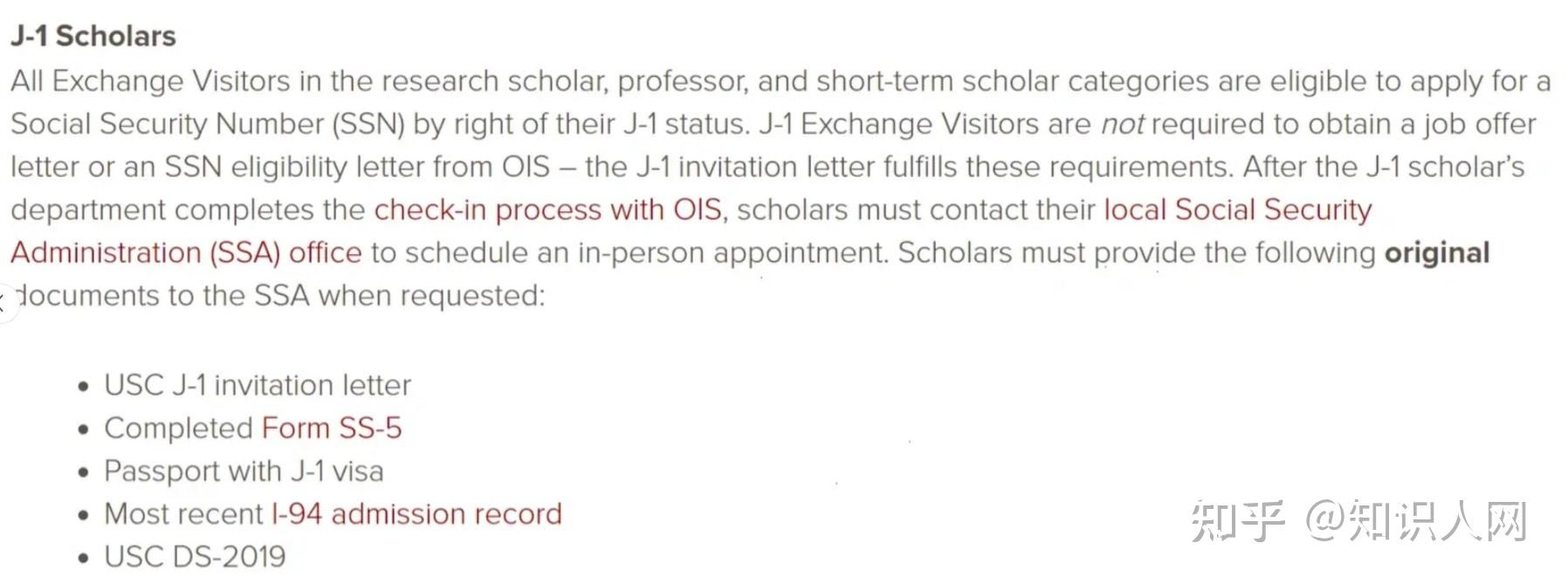Click the 'Social Security Number (SSN)' phrase
This screenshot has height=584, width=1568.
point(208,125)
